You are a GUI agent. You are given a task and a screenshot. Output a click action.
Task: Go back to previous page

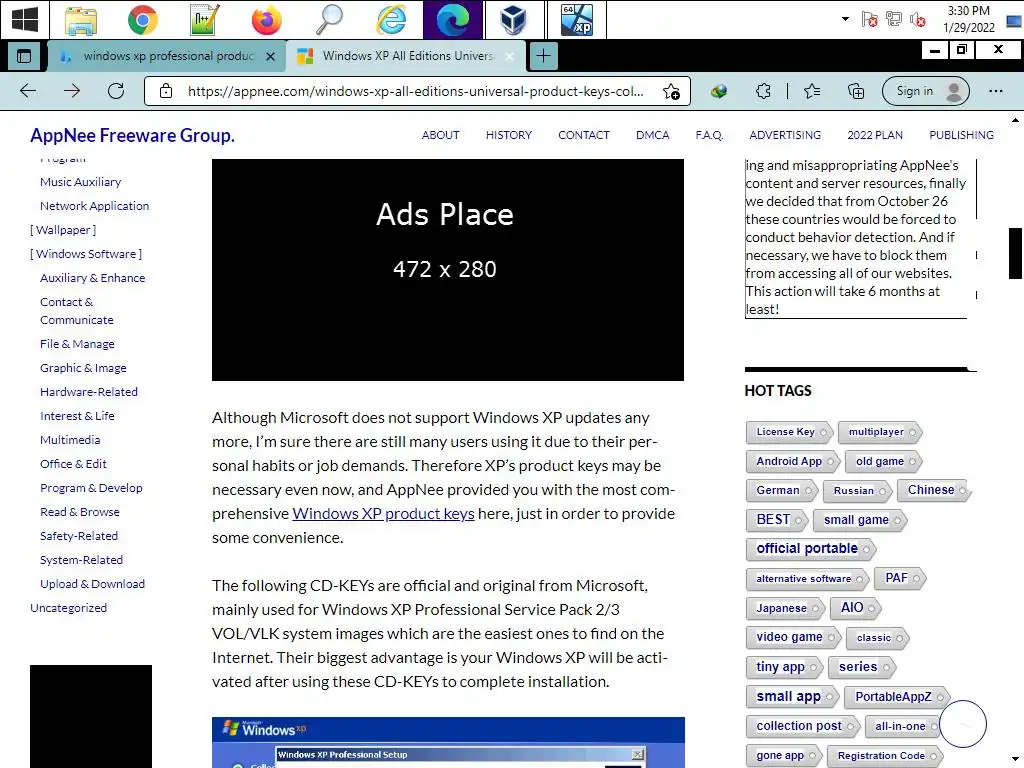point(28,91)
